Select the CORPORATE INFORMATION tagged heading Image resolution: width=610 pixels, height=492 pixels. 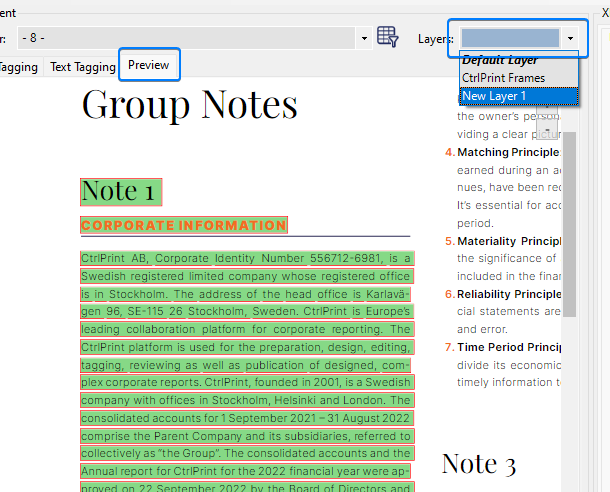(184, 226)
